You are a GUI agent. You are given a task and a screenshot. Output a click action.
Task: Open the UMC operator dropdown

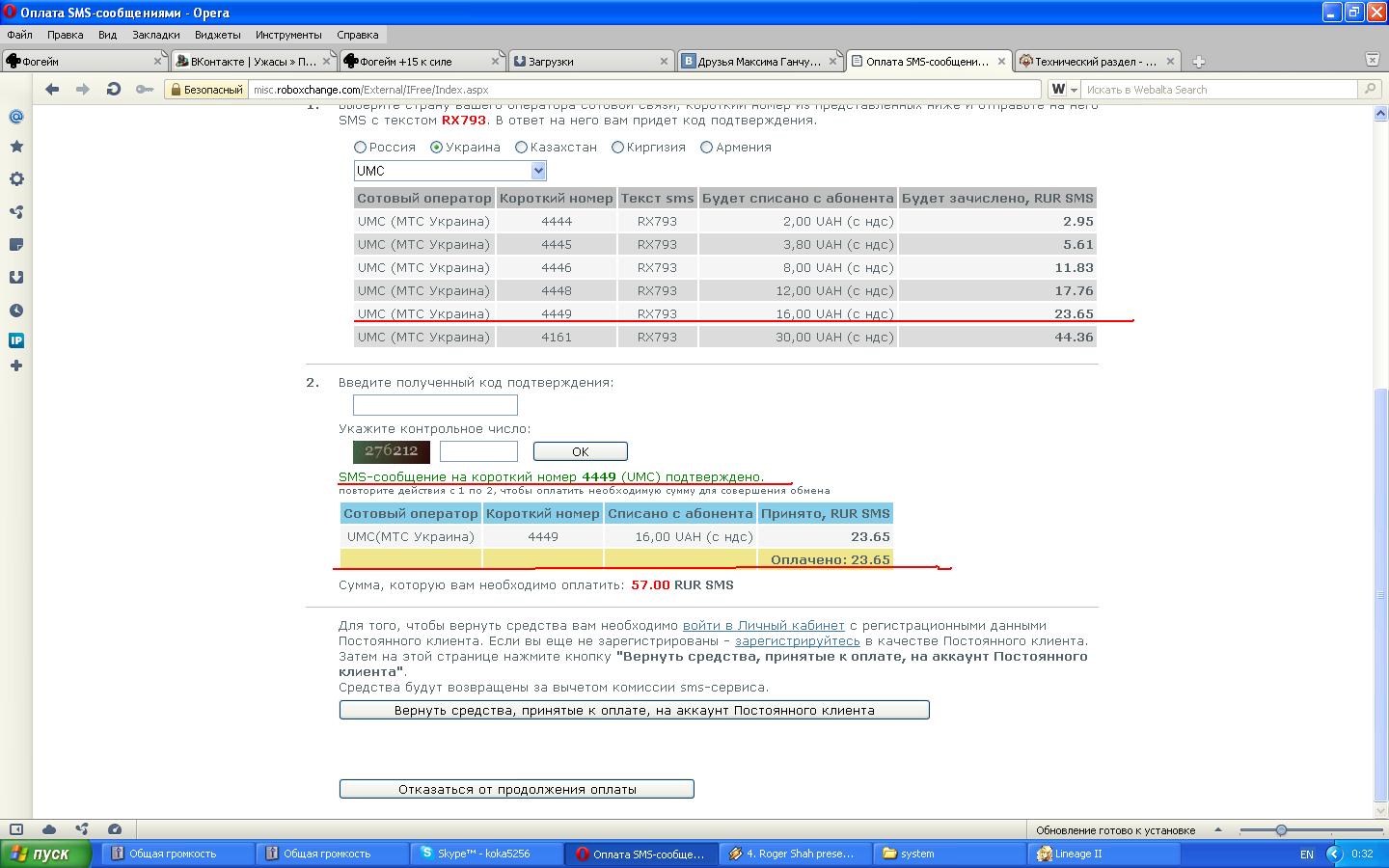(450, 171)
